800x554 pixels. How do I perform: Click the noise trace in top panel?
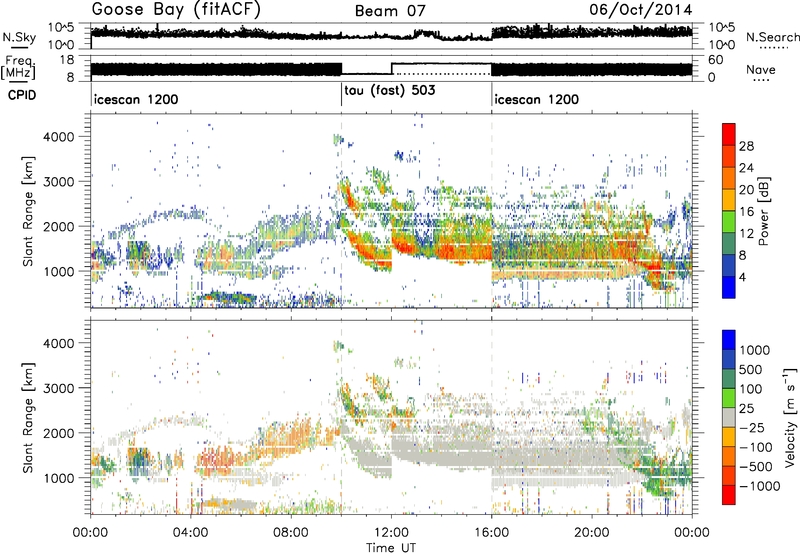tap(391, 35)
